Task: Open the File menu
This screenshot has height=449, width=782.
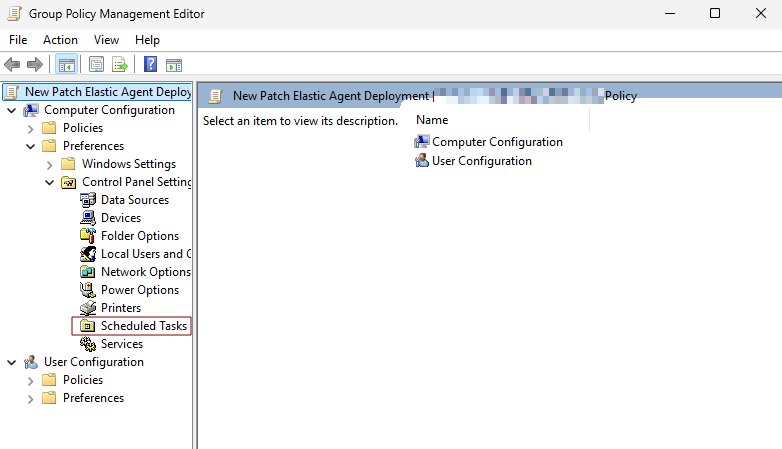Action: [18, 40]
